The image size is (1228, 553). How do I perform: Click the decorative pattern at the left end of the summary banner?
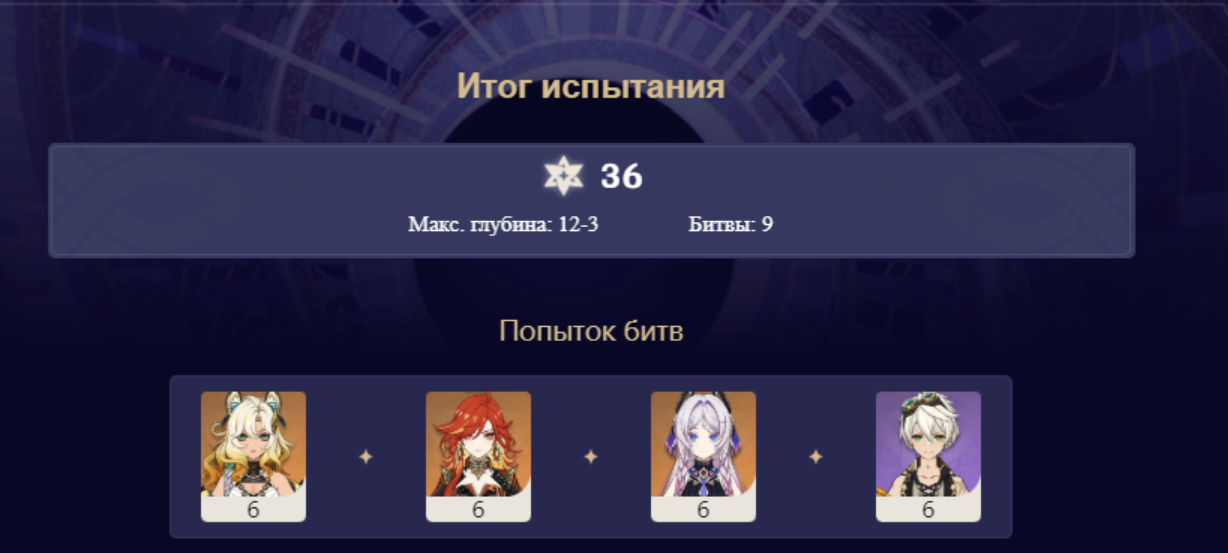point(110,200)
